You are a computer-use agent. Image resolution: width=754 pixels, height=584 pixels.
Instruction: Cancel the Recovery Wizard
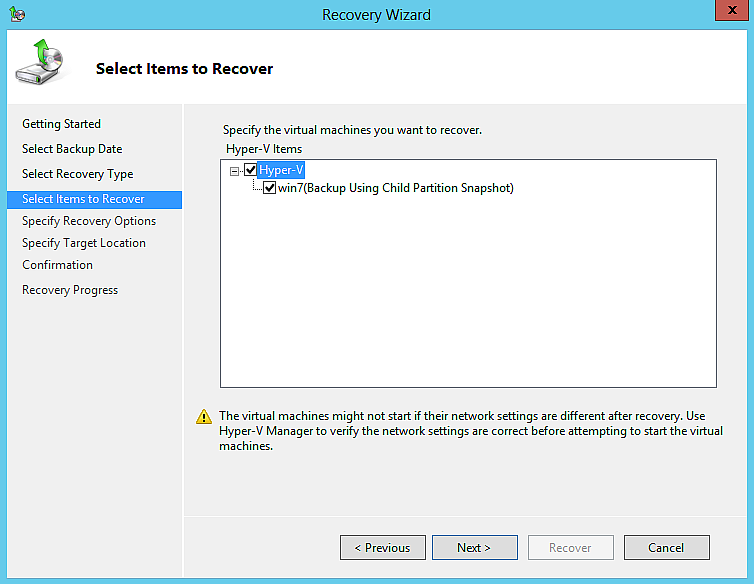click(666, 547)
